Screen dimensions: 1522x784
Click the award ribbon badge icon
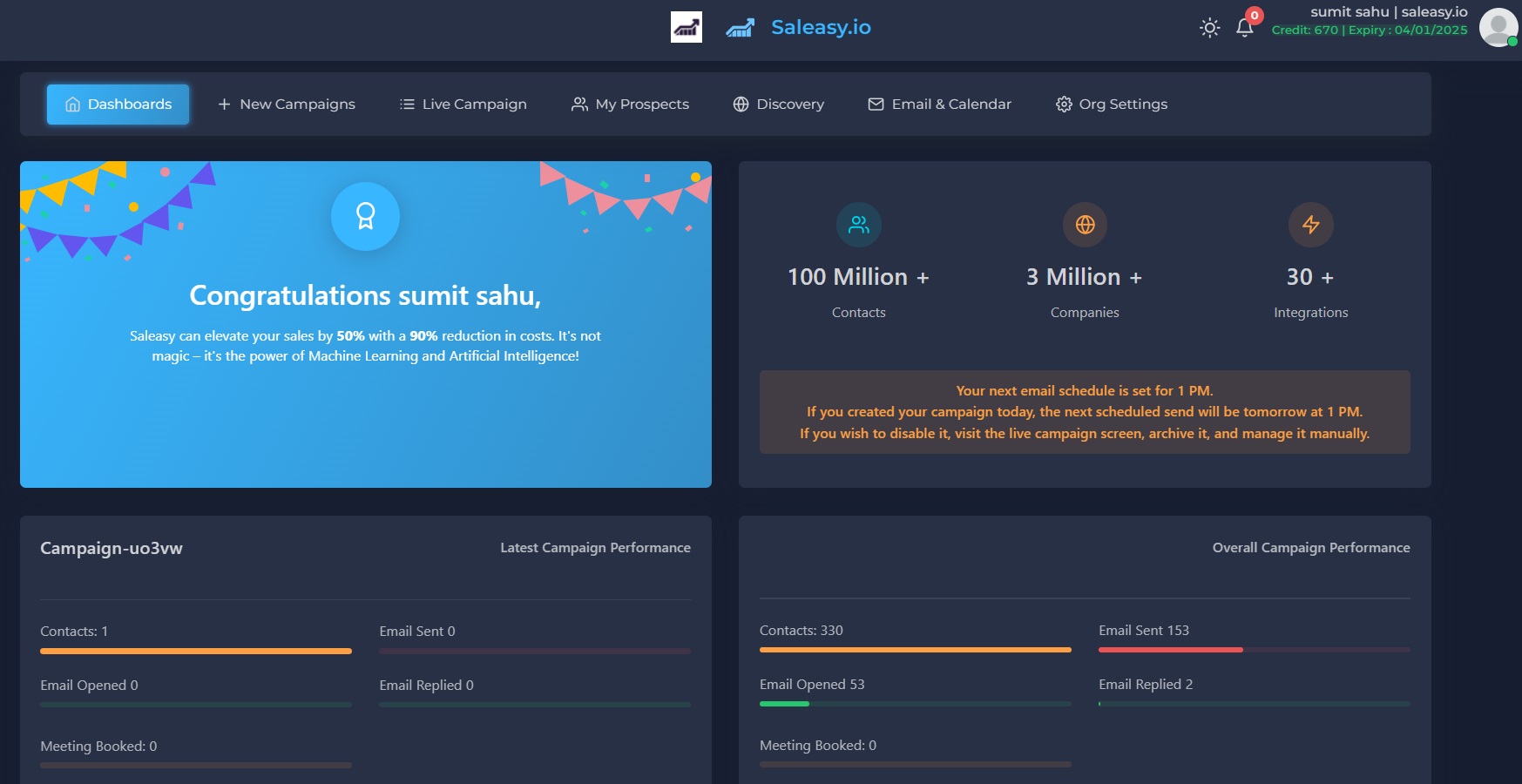point(365,216)
